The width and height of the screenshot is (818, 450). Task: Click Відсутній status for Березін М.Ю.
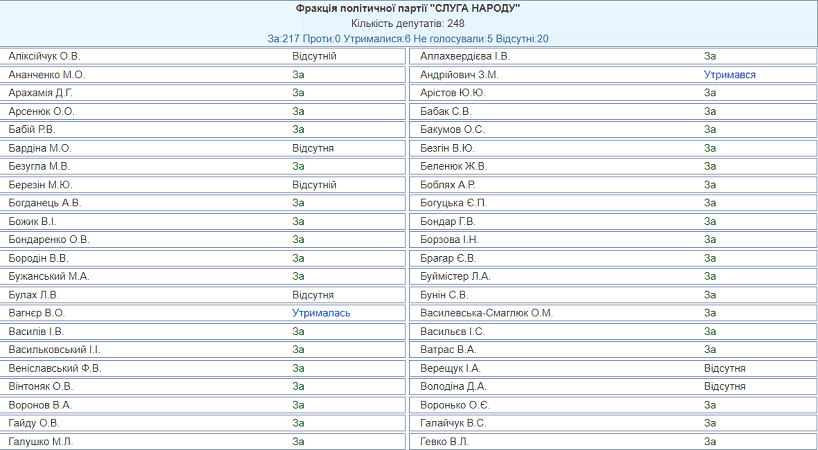pyautogui.click(x=314, y=185)
